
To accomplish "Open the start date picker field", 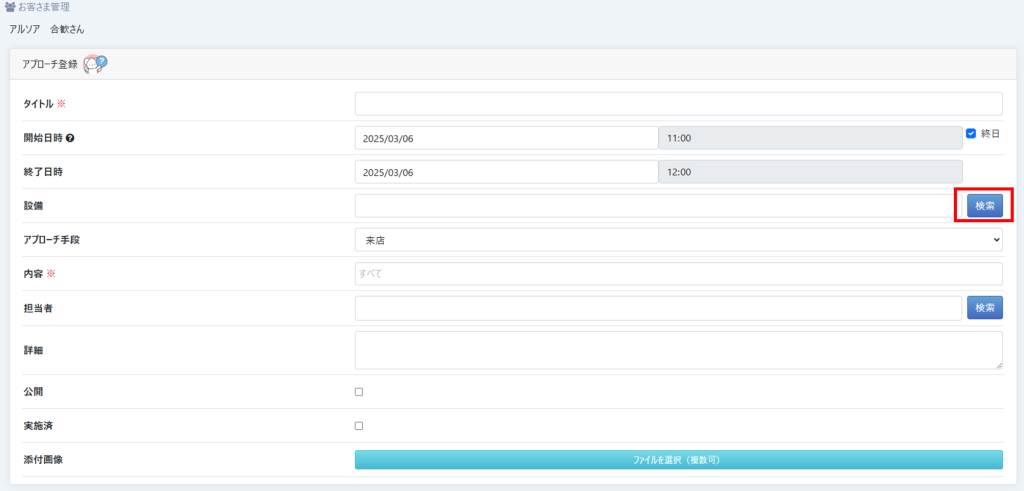I will coord(506,138).
